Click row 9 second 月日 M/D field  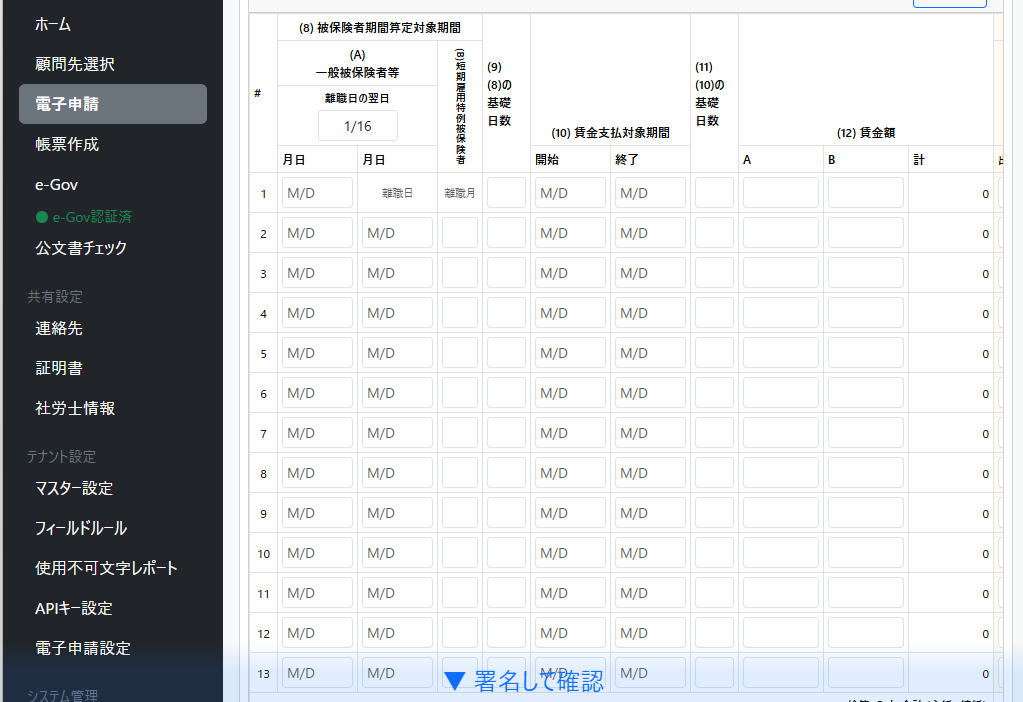pyautogui.click(x=397, y=513)
